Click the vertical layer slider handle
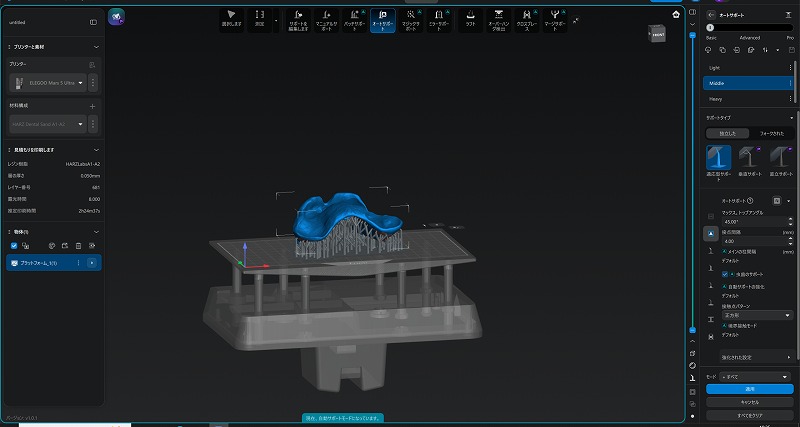 click(692, 329)
